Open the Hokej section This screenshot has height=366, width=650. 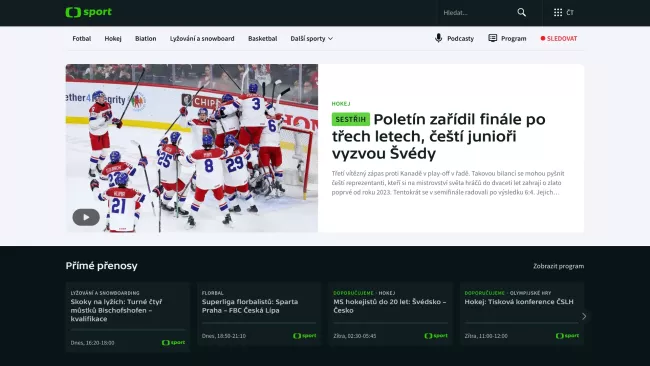click(113, 39)
